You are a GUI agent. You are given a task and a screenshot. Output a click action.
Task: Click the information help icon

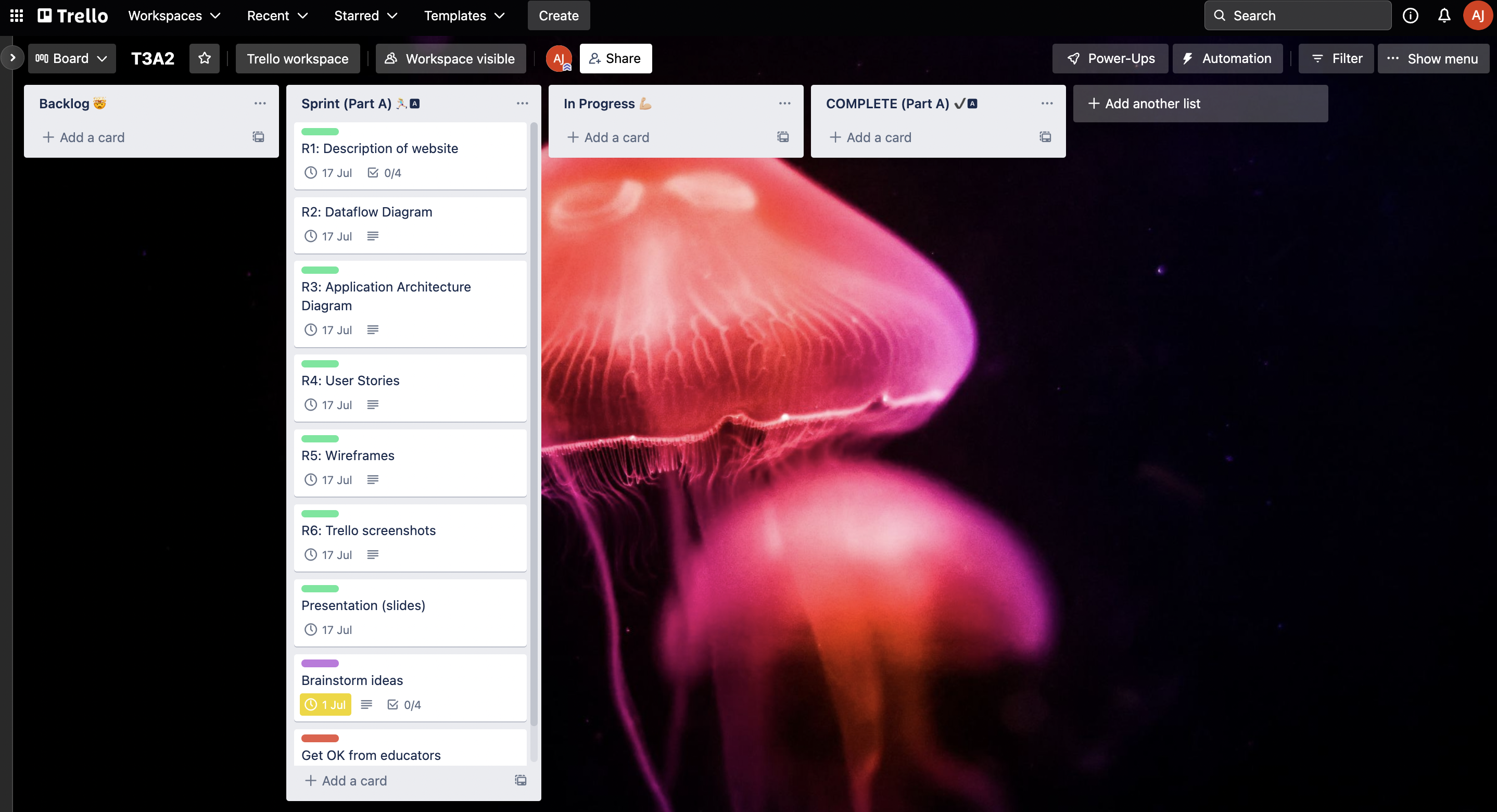tap(1411, 16)
